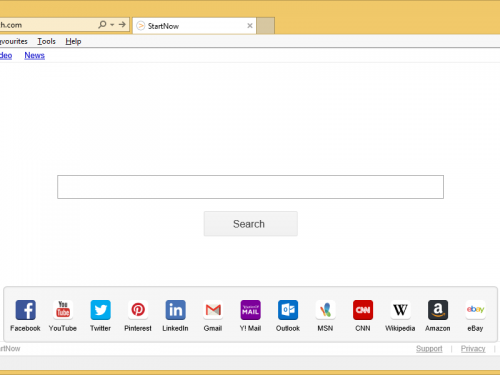
Task: Open the Facebook shortcut icon
Action: click(x=25, y=310)
